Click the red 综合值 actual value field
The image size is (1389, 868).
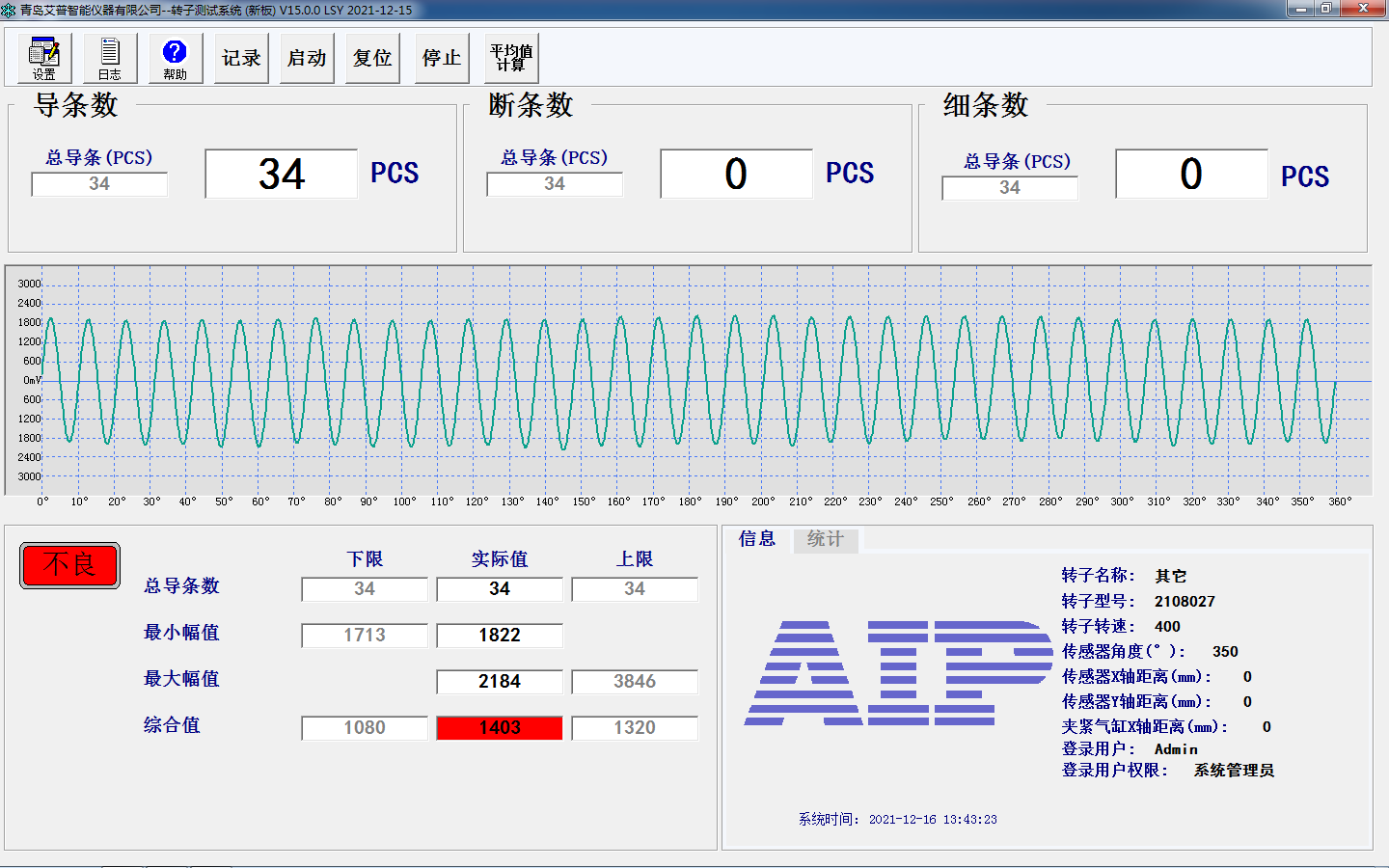tap(499, 727)
